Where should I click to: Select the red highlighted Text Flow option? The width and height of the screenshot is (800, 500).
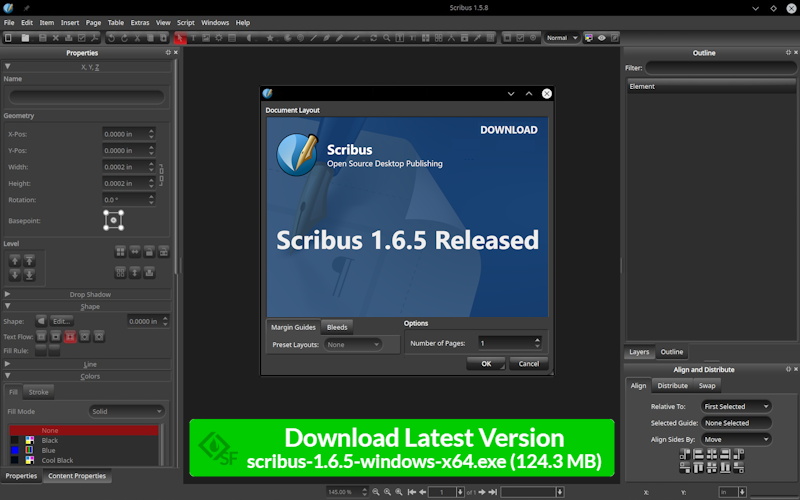pos(71,337)
